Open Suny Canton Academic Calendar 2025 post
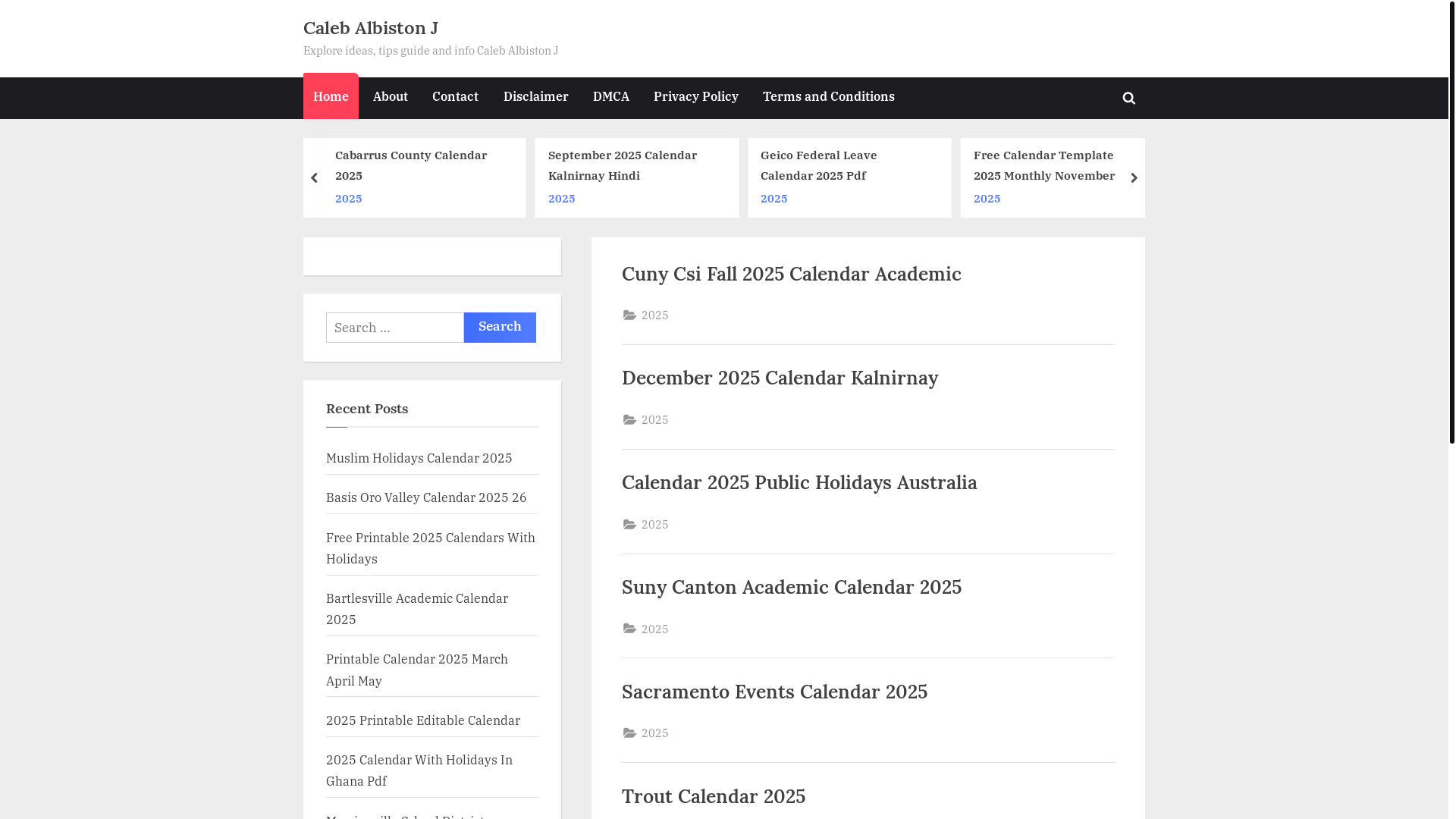 click(x=792, y=587)
